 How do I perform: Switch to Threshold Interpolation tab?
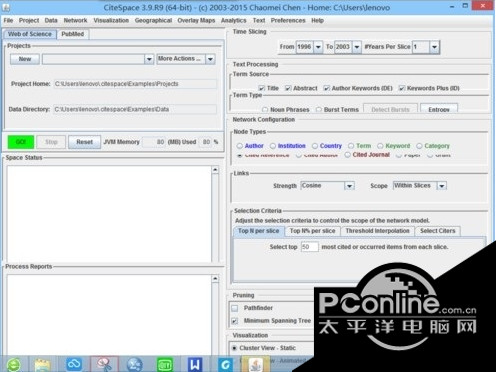click(x=377, y=231)
